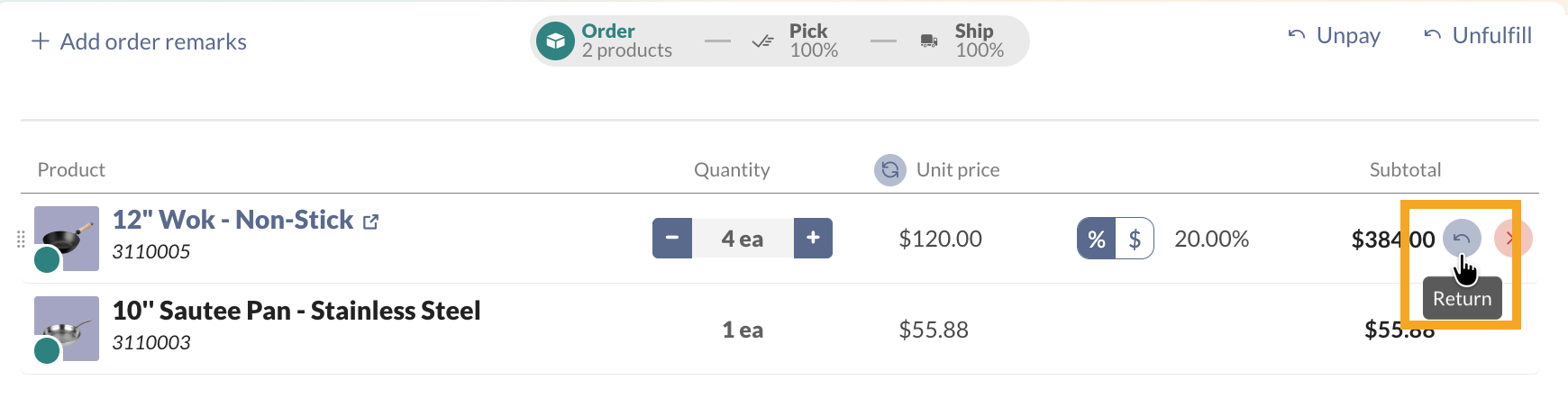Switch discount type to percent
The height and width of the screenshot is (407, 1568).
point(1097,239)
